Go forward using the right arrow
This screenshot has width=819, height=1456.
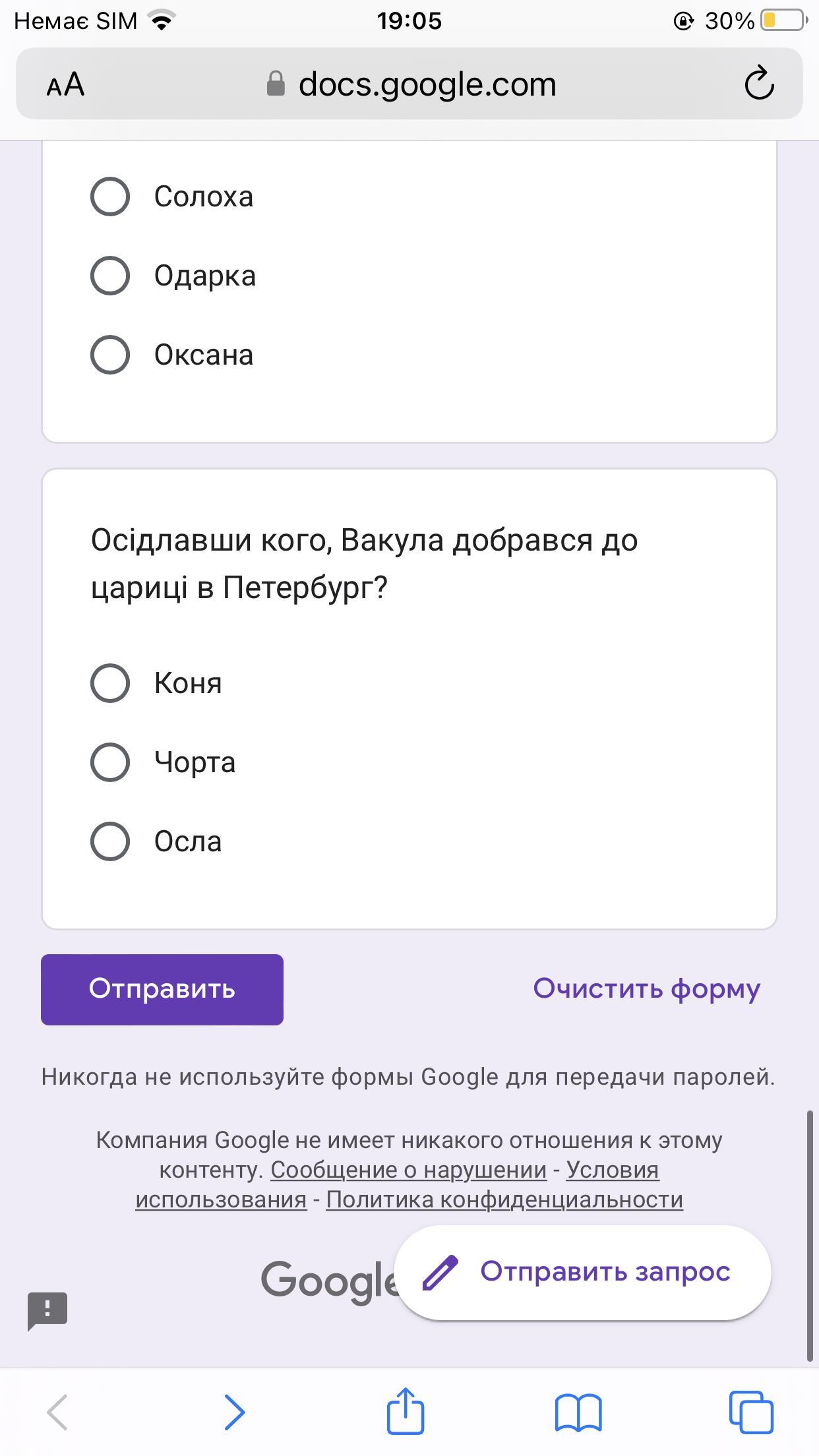(234, 1412)
